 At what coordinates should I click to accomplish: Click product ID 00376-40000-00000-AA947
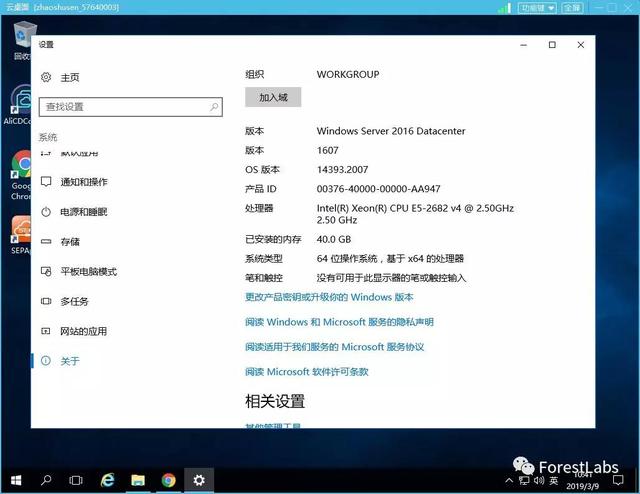(x=378, y=189)
